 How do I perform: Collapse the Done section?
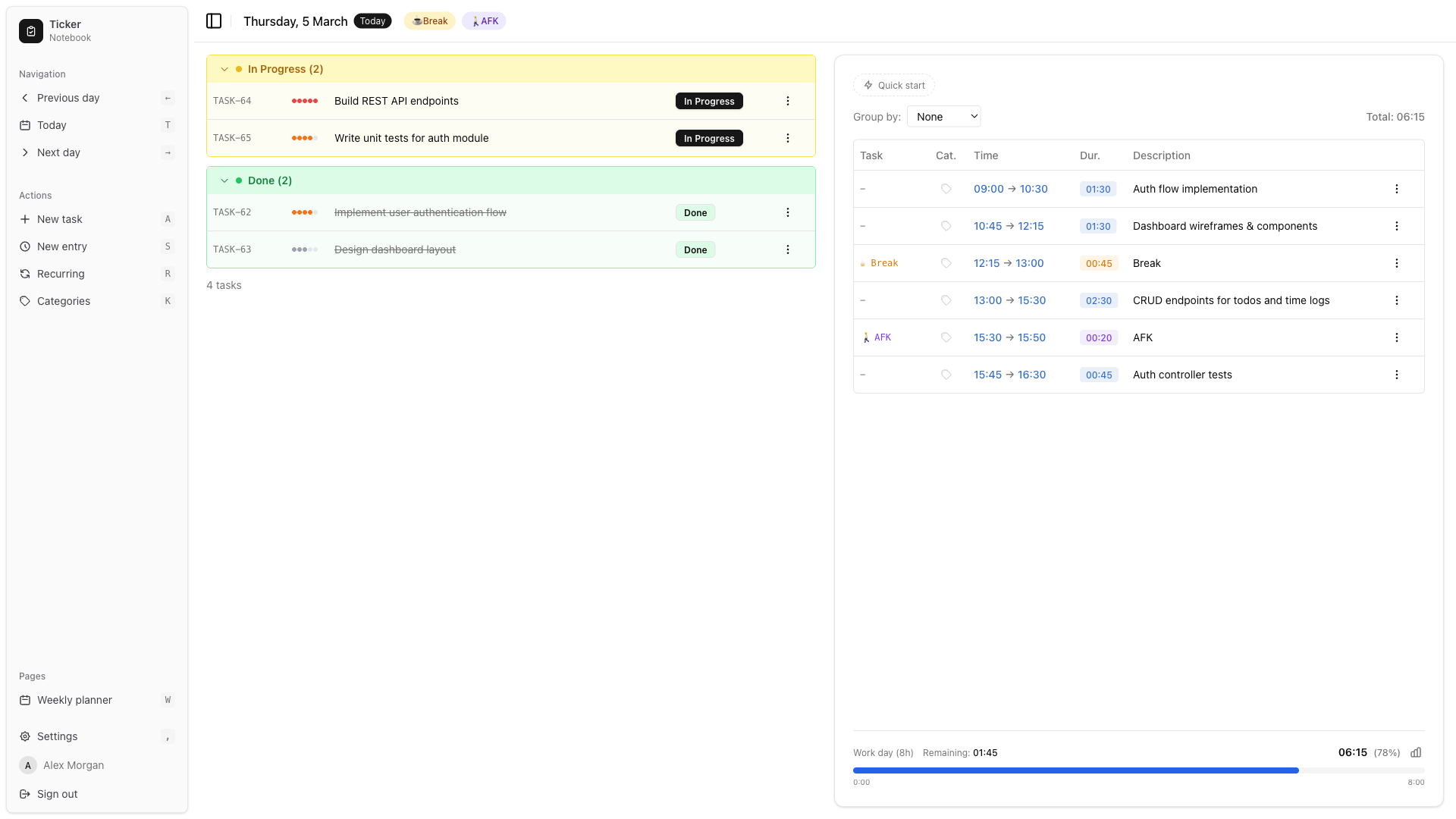224,180
